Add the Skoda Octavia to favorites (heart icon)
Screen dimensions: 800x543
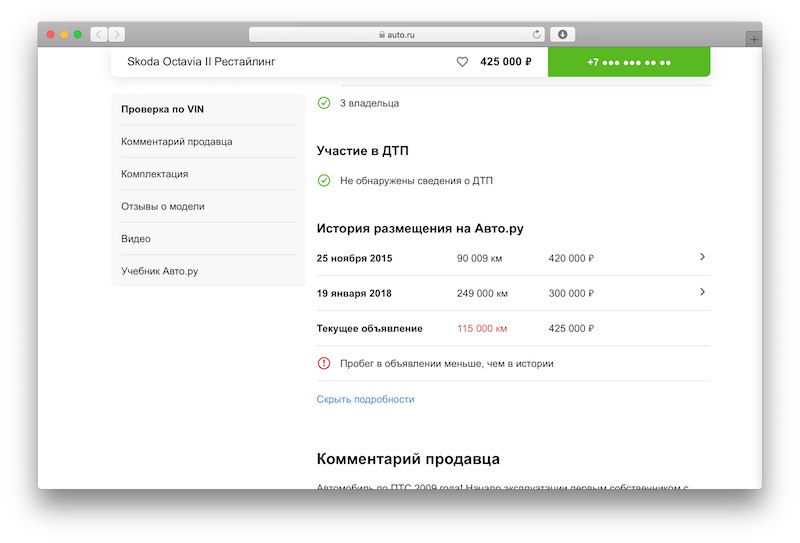click(x=462, y=62)
